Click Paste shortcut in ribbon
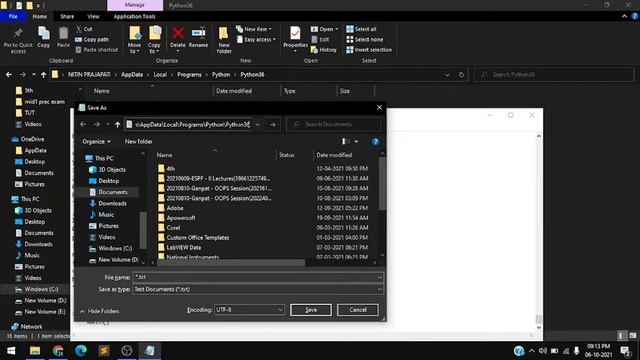640x360 pixels. (x=97, y=50)
